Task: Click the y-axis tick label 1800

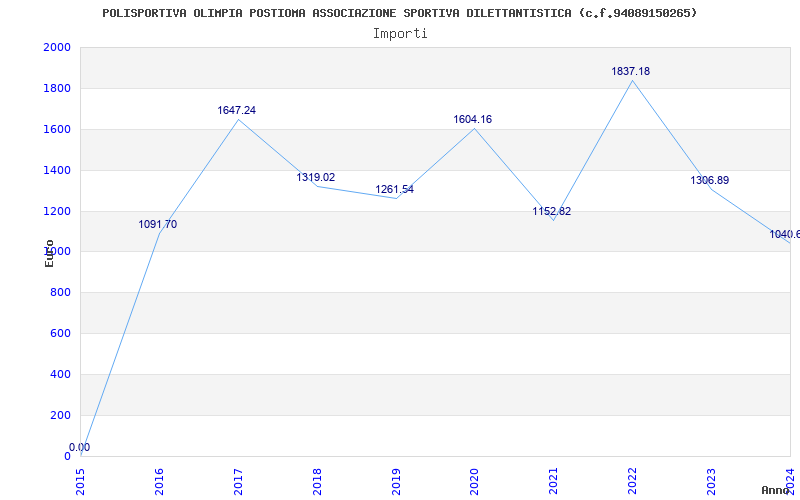Action: click(57, 88)
